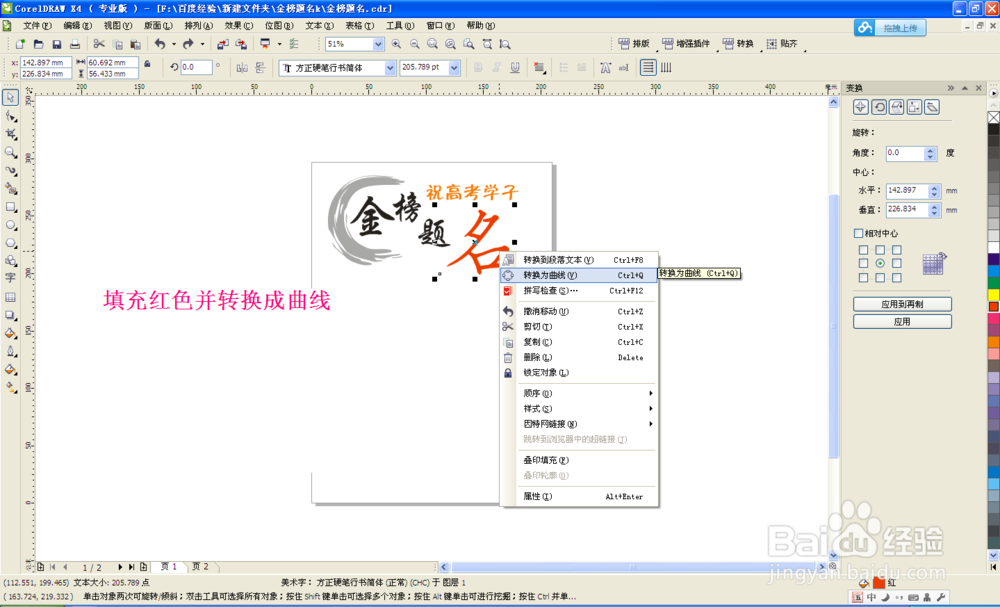The width and height of the screenshot is (1000, 607).
Task: Toggle vertical text direction icon
Action: tap(666, 68)
